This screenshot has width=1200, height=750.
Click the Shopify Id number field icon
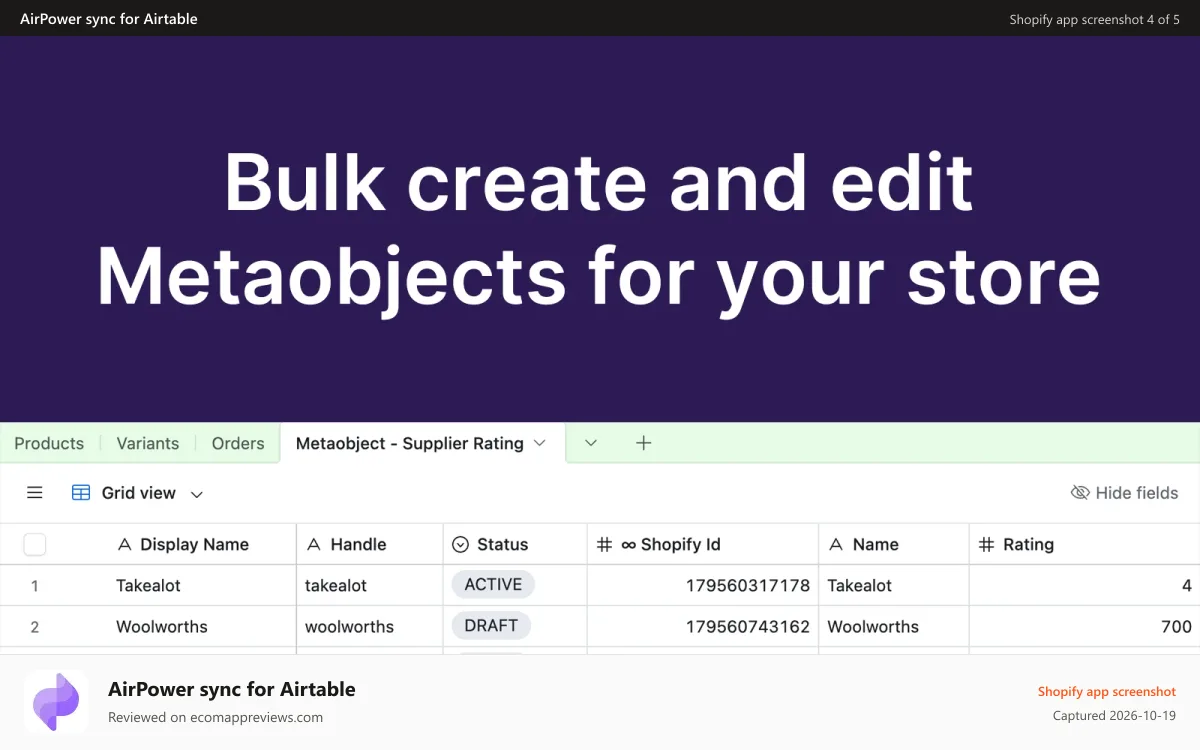604,545
